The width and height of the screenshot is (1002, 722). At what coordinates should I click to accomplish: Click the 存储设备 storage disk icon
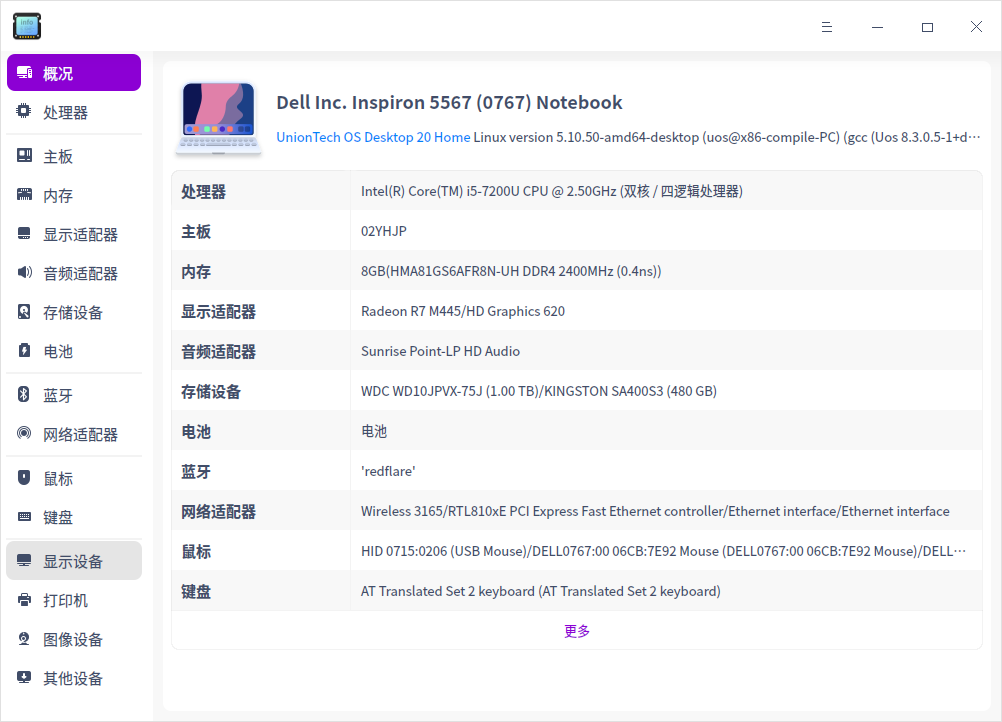coord(24,311)
